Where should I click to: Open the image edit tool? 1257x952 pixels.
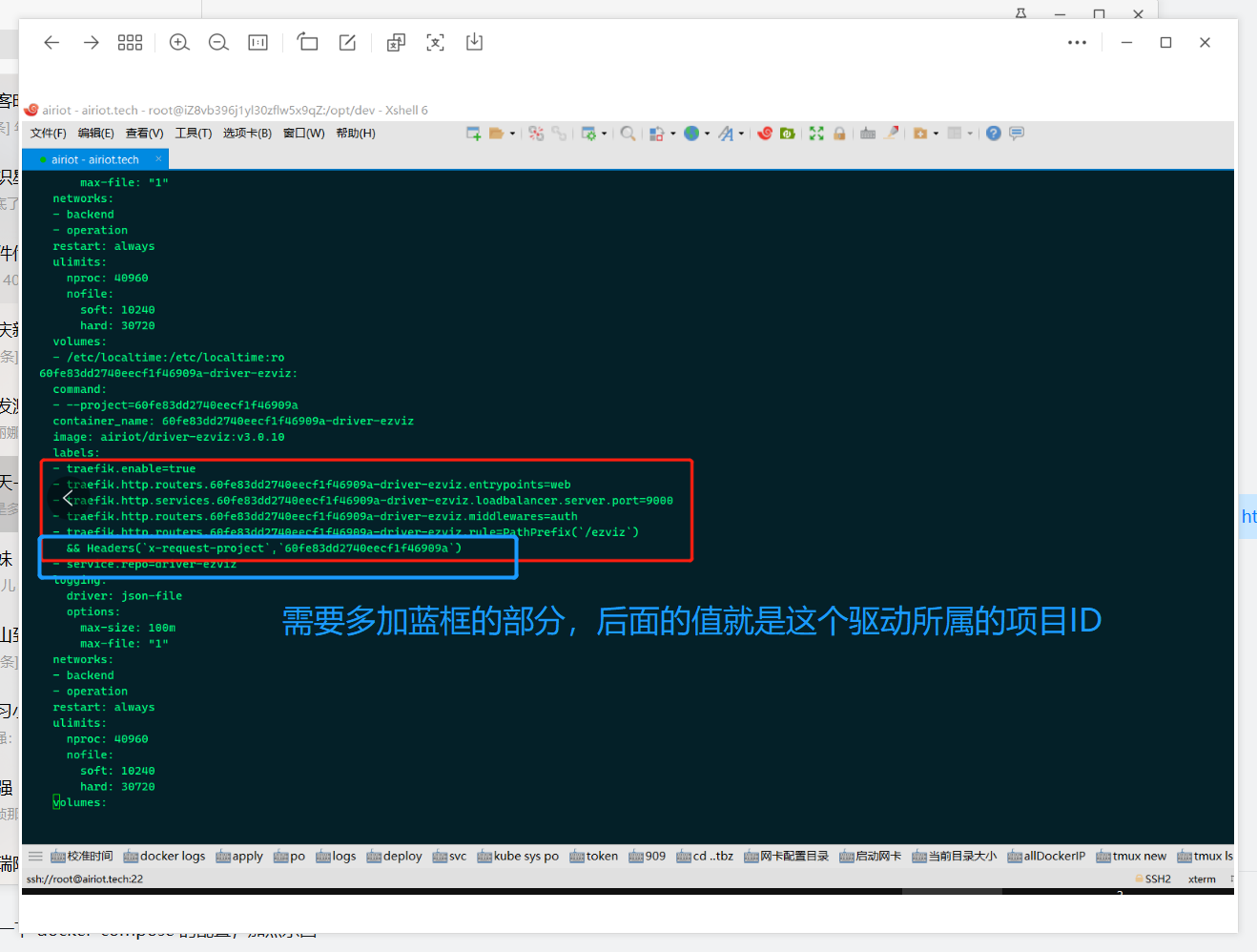(347, 42)
